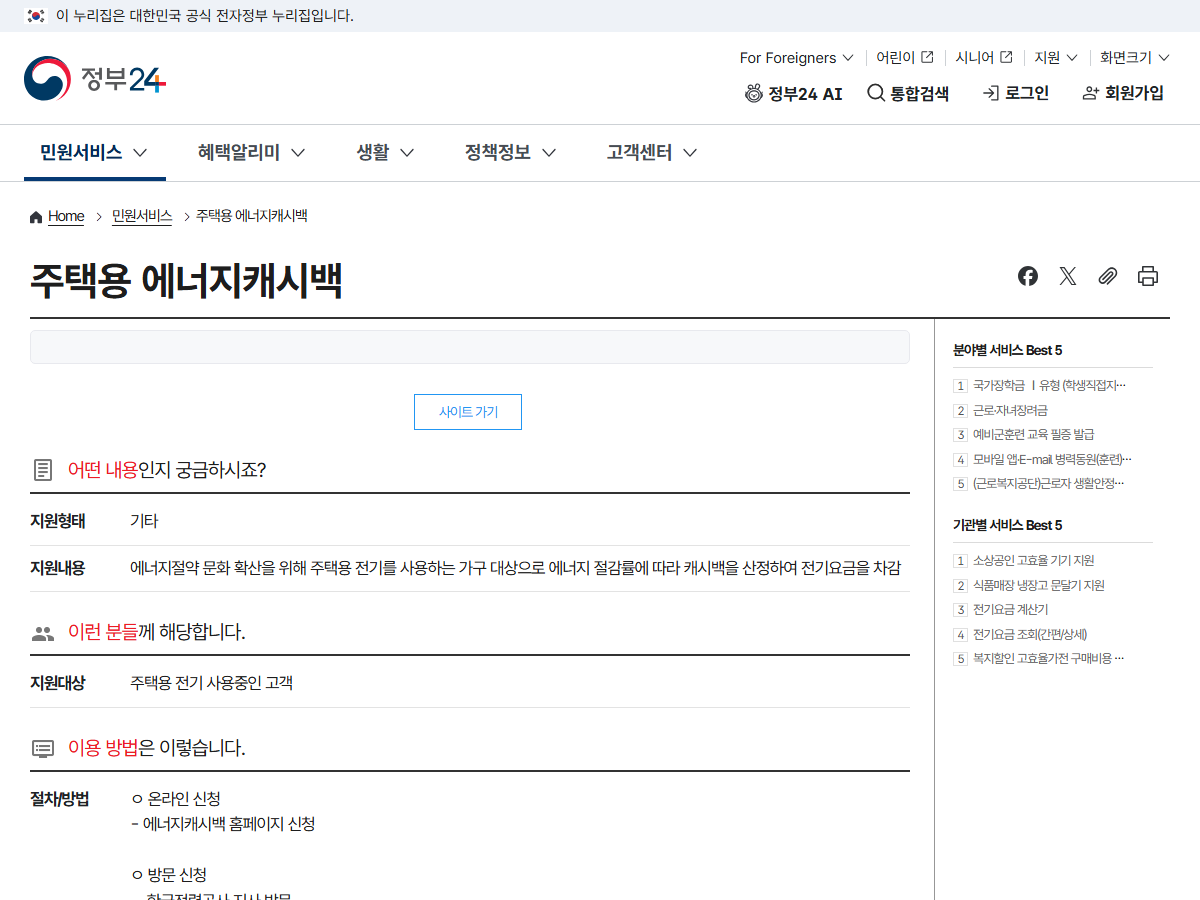
Task: Copy link with paperclip icon
Action: (x=1108, y=276)
